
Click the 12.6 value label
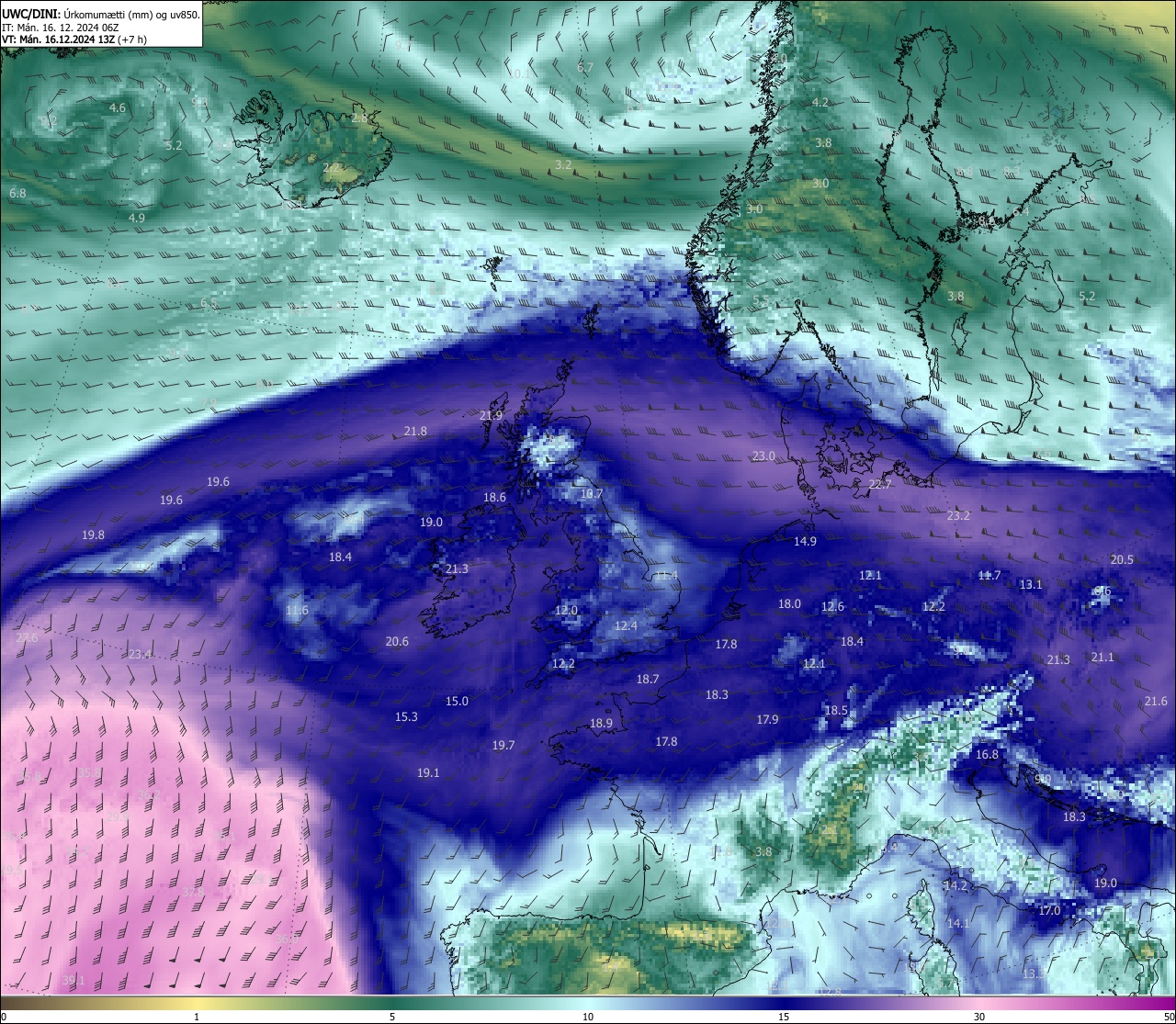click(832, 606)
